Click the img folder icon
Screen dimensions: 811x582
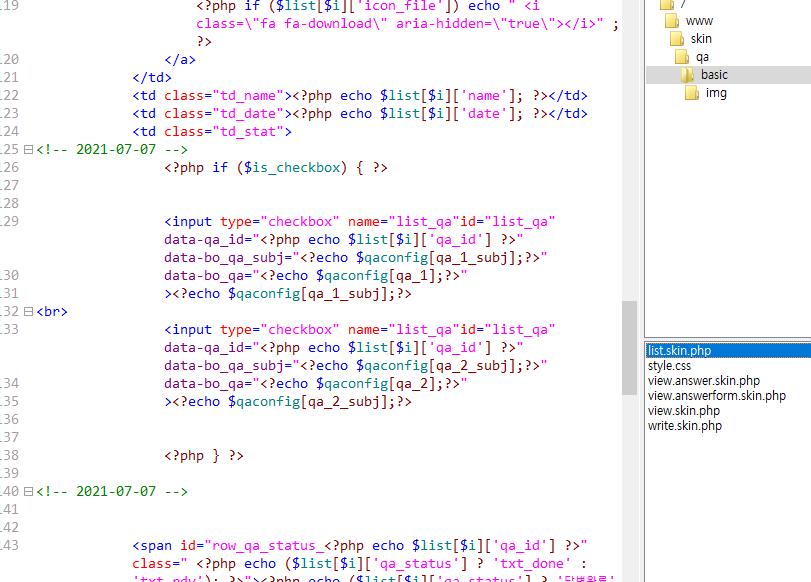[x=692, y=93]
